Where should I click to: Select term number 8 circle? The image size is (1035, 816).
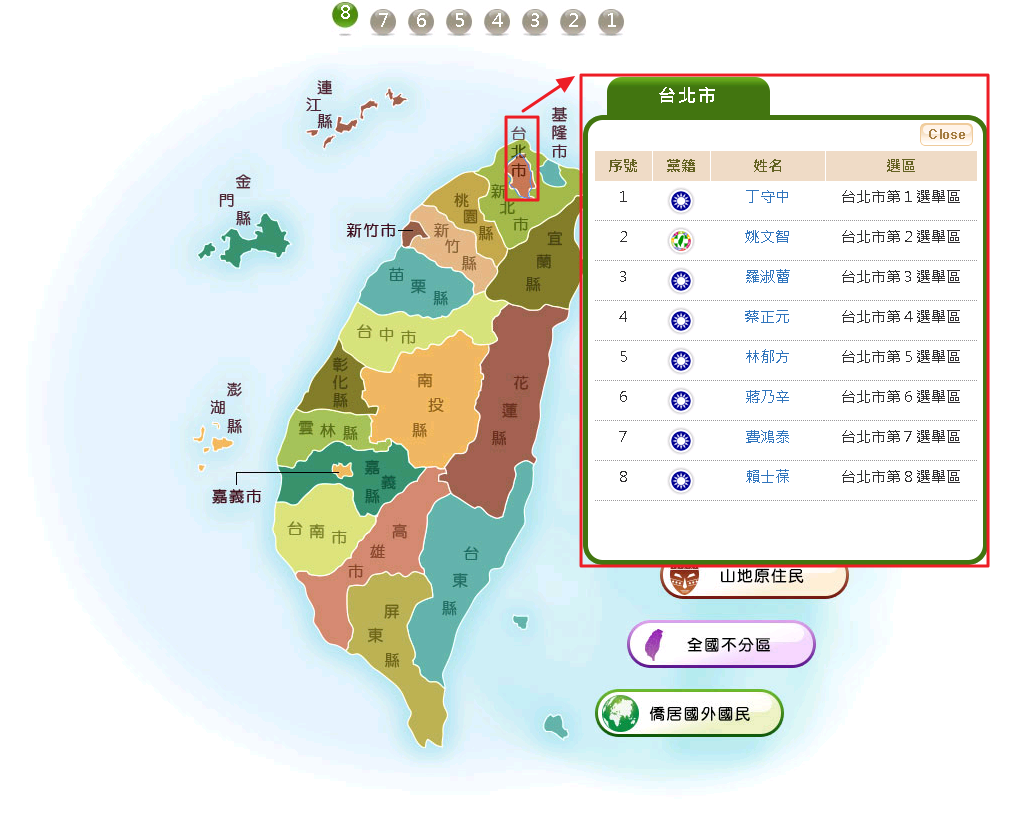[x=345, y=15]
